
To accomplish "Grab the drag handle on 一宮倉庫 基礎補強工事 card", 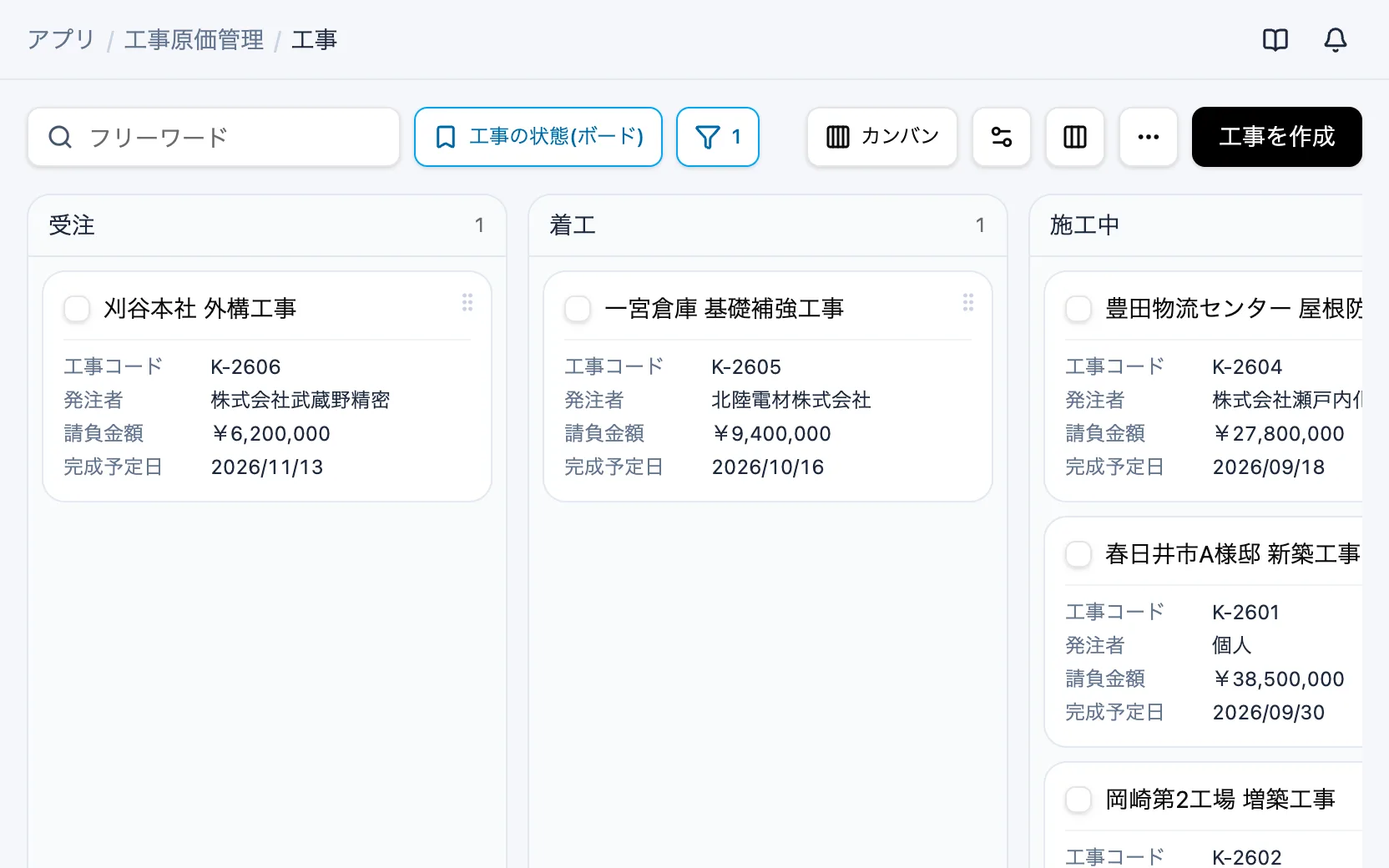I will (x=968, y=302).
